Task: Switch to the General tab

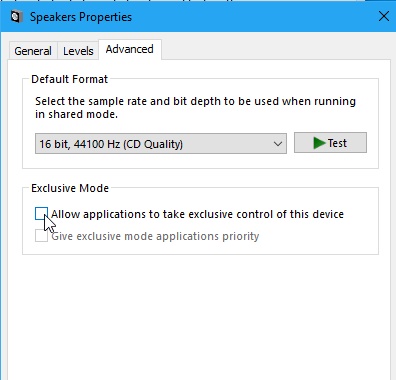Action: click(x=33, y=51)
